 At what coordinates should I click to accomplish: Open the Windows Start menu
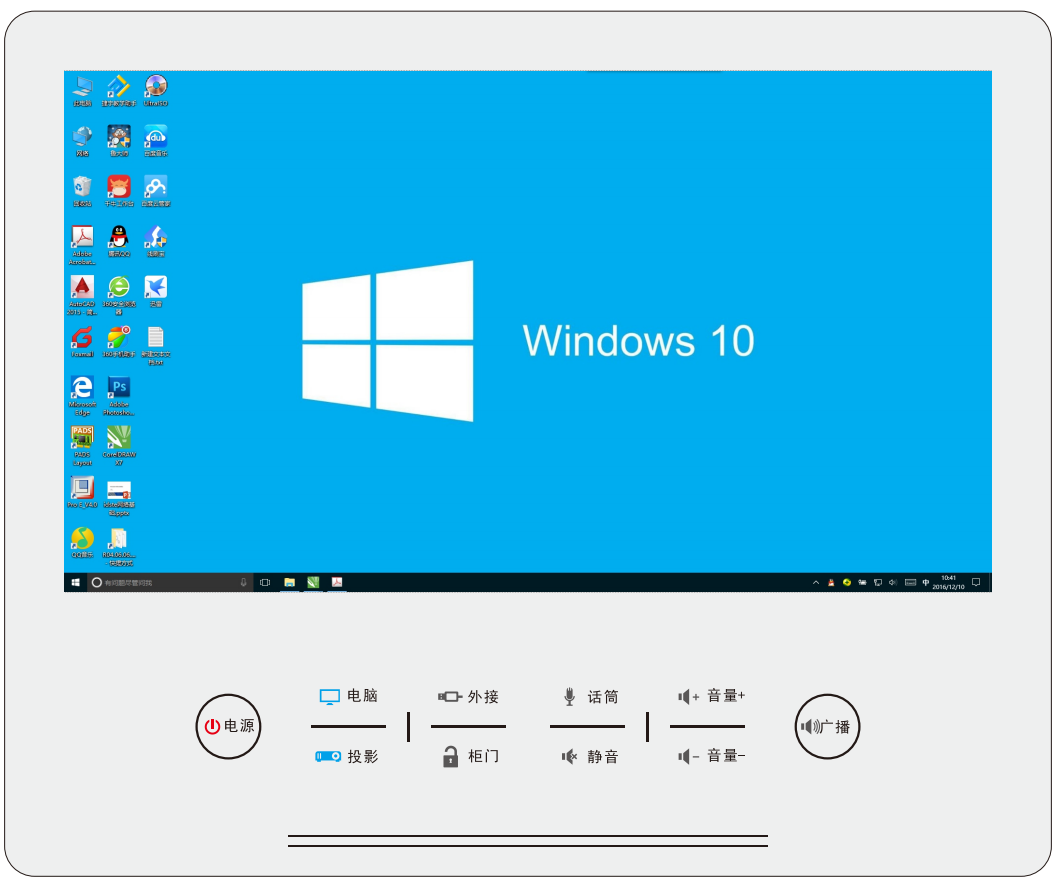[x=75, y=582]
